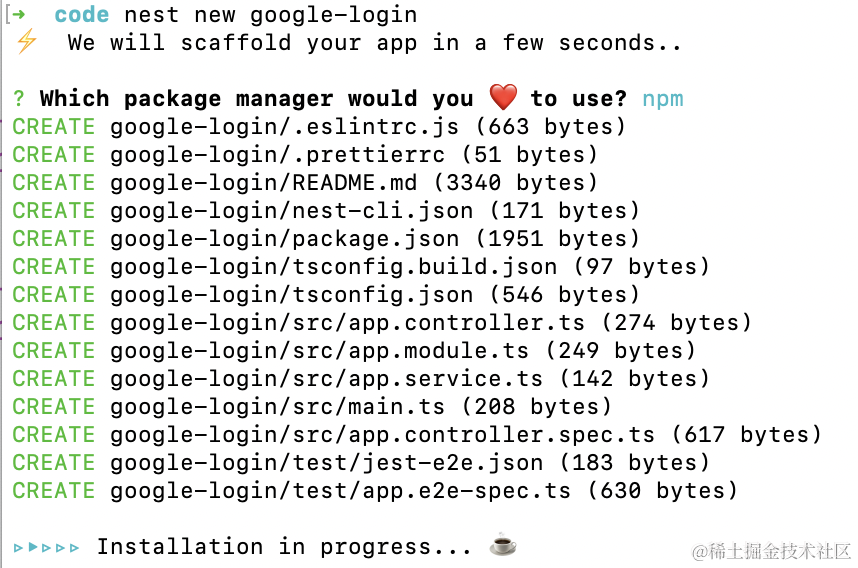Click the 稀土掘金技术社区 watermark
The image size is (858, 568).
pos(765,551)
